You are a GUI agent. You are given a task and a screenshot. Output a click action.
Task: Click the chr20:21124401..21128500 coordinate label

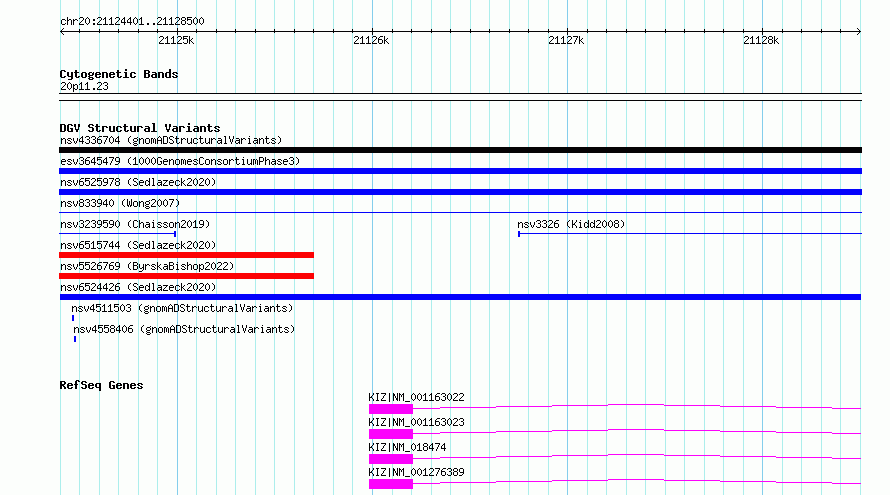click(132, 22)
